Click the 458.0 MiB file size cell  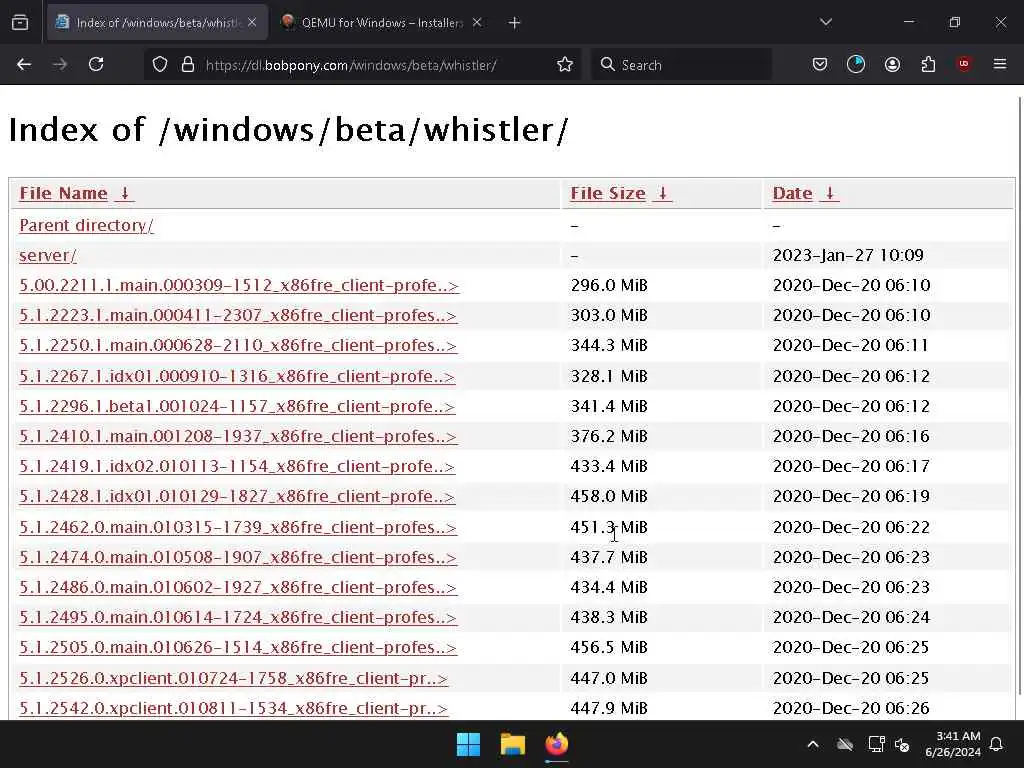[609, 496]
